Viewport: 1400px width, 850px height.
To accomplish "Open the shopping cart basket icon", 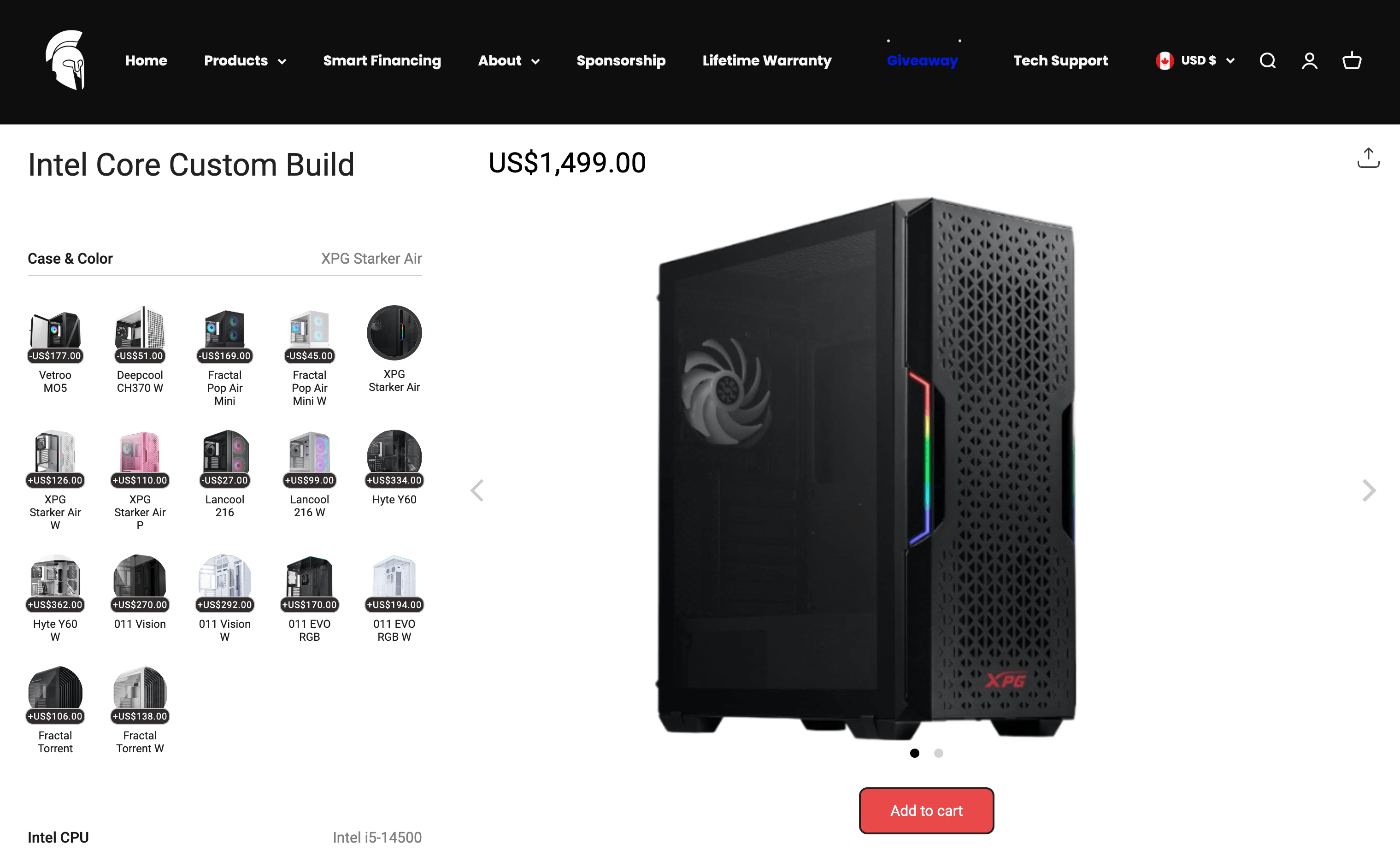I will (x=1352, y=61).
